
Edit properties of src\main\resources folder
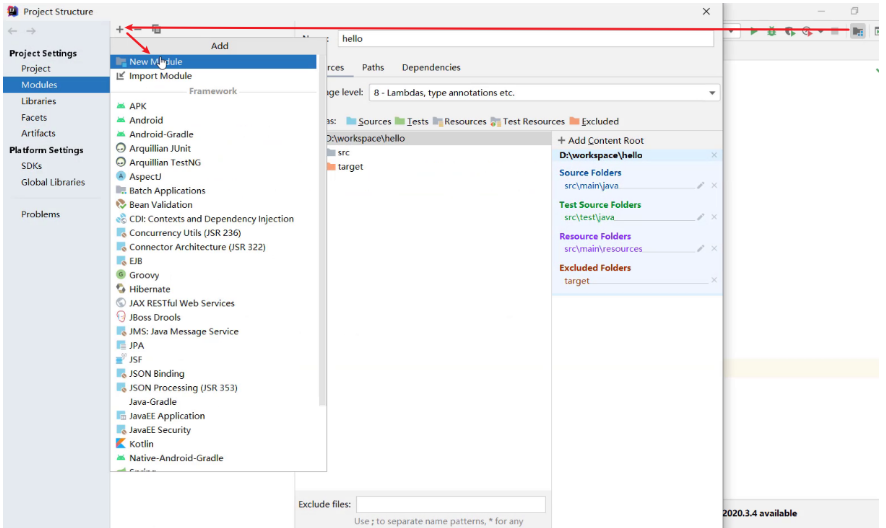[x=701, y=249]
